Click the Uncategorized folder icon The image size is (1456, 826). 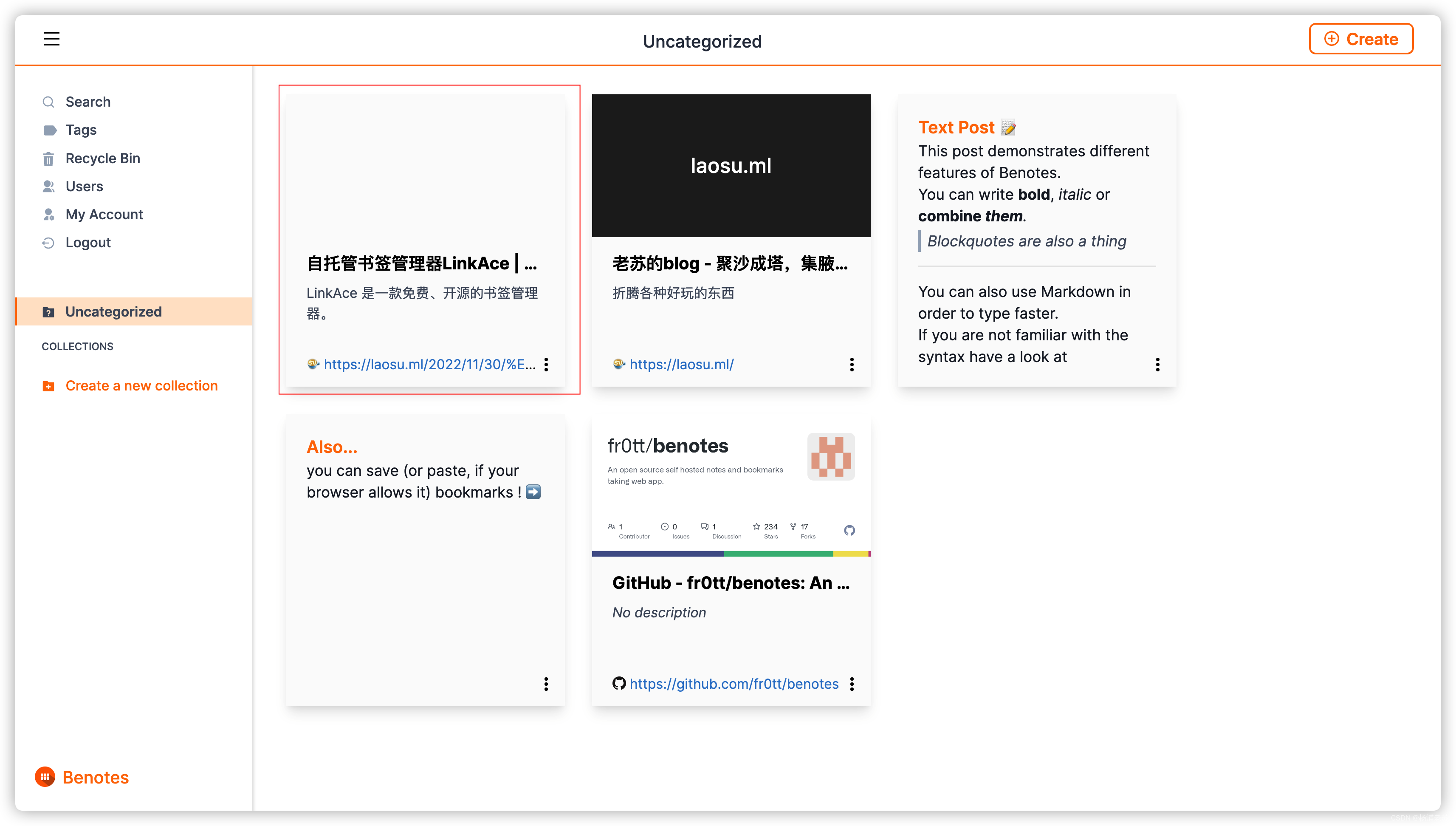[x=48, y=312]
